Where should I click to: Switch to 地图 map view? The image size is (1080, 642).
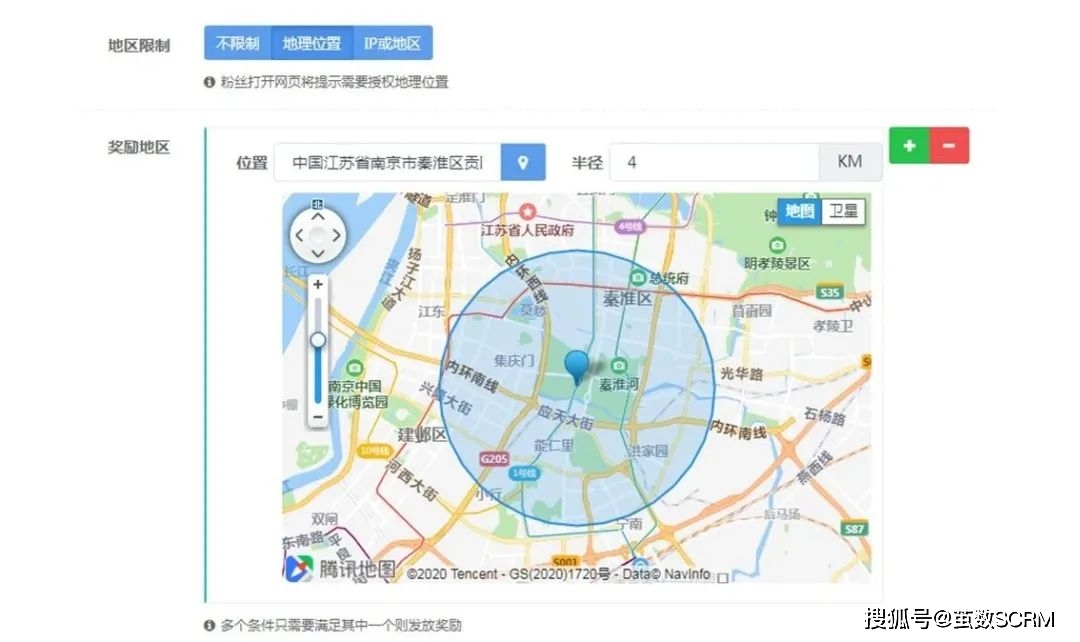799,212
